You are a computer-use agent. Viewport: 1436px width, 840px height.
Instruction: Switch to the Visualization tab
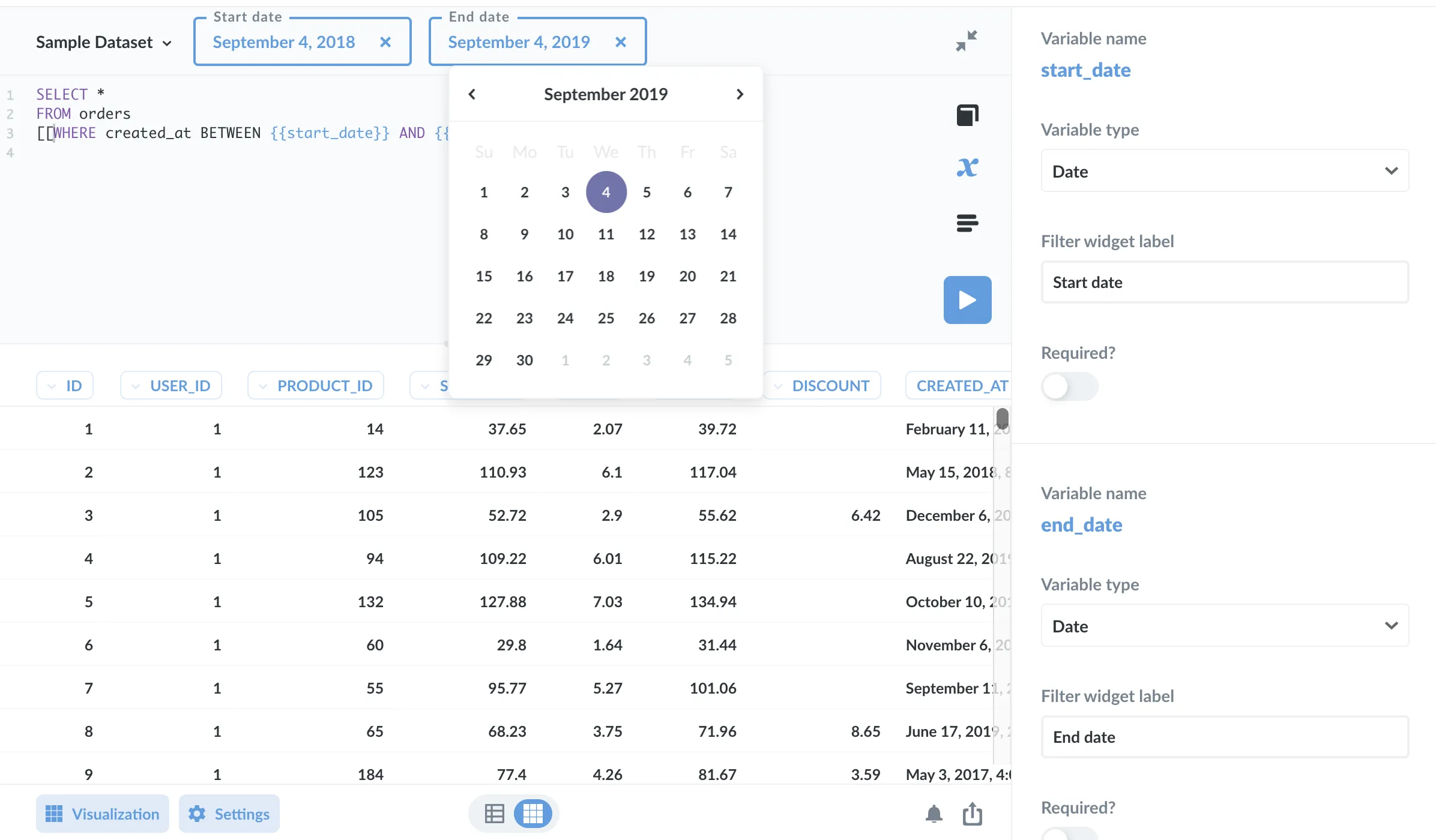[x=102, y=814]
